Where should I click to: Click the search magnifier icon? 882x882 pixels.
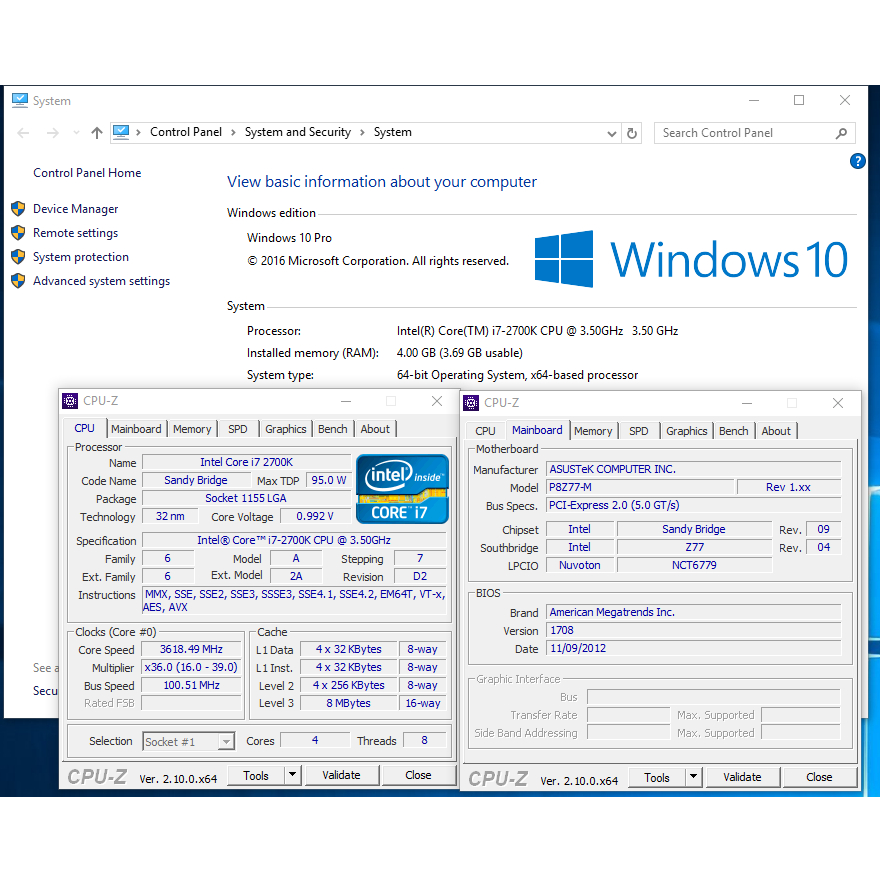coord(842,133)
